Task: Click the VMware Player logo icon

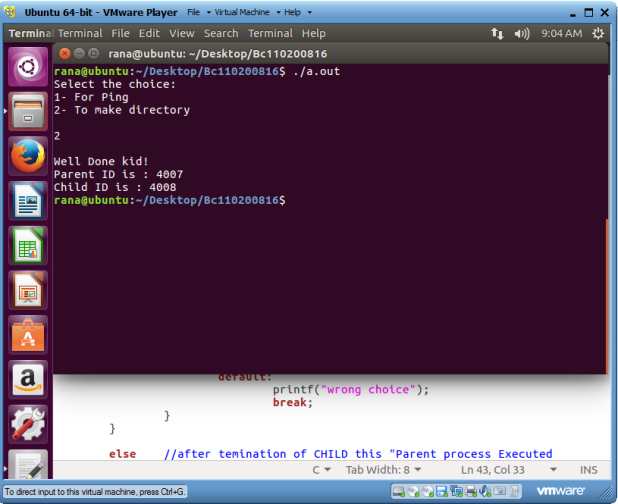Action: 11,12
